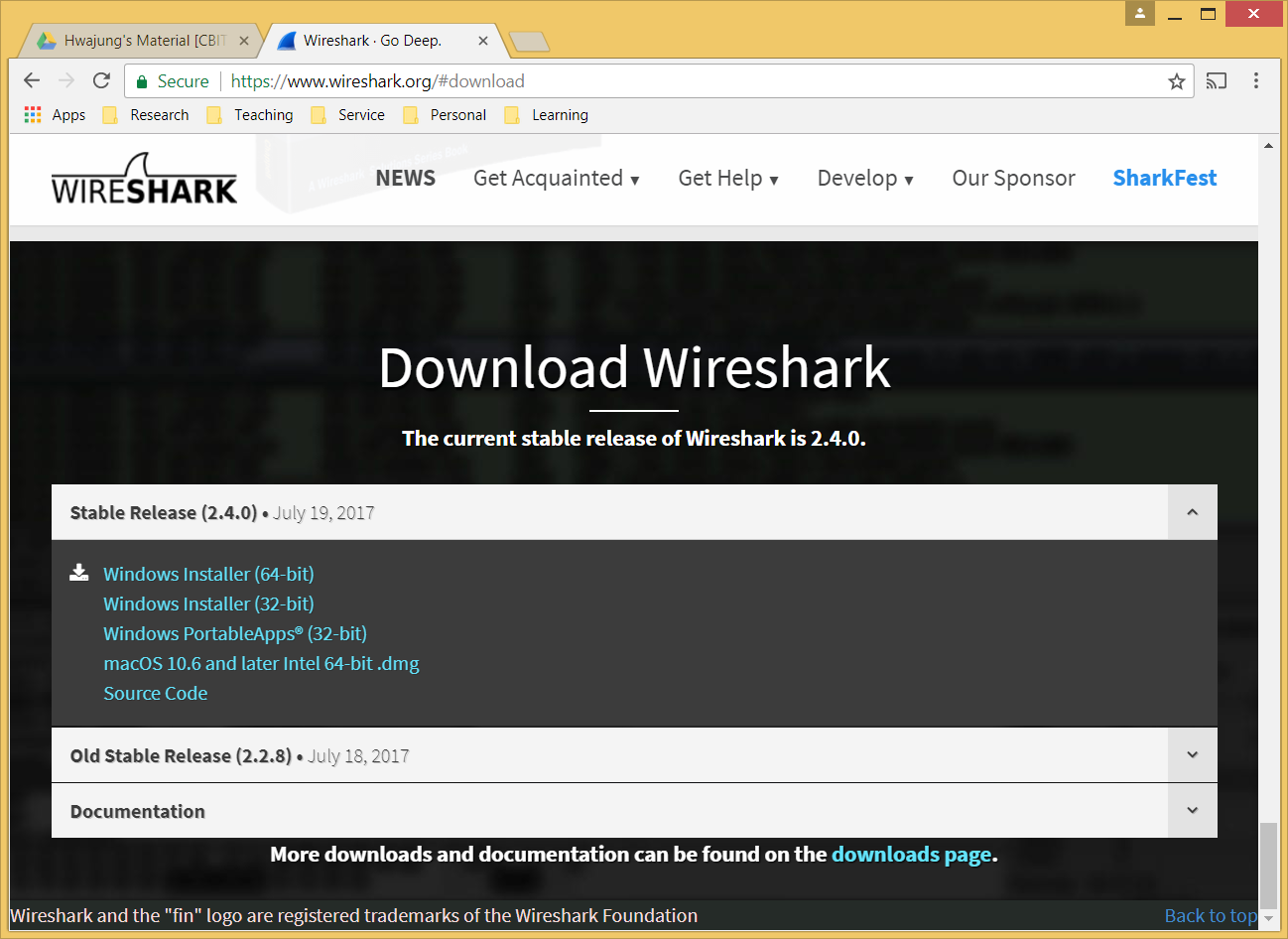Click the scrollbar up arrow
Image resolution: width=1288 pixels, height=939 pixels.
pyautogui.click(x=1268, y=146)
